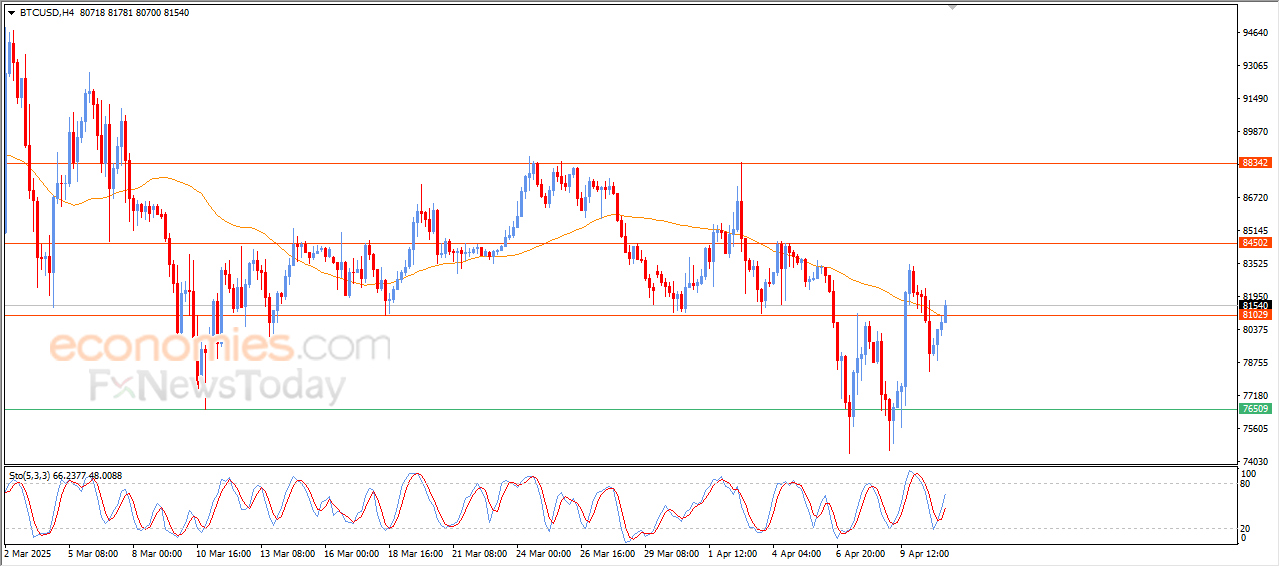The height and width of the screenshot is (567, 1280).
Task: Click the Sto(5,3,3) indicator label
Action: (x=29, y=476)
